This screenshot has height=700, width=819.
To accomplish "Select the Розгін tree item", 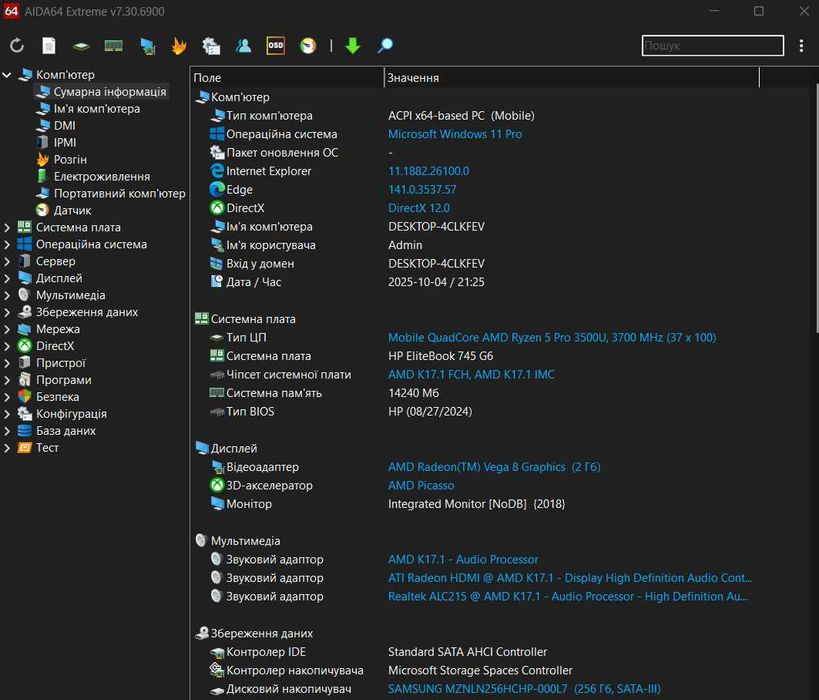I will 70,159.
